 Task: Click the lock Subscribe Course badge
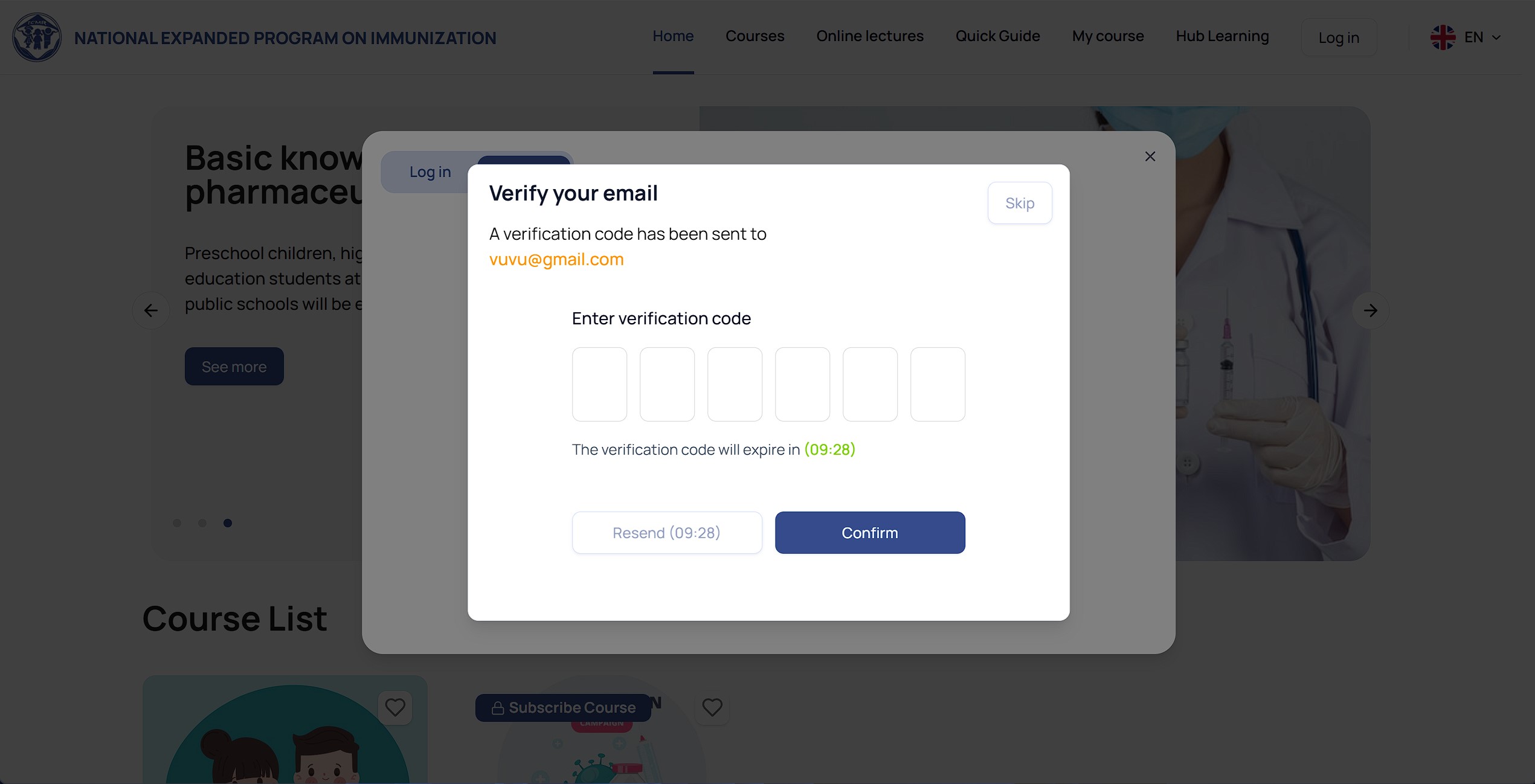563,707
